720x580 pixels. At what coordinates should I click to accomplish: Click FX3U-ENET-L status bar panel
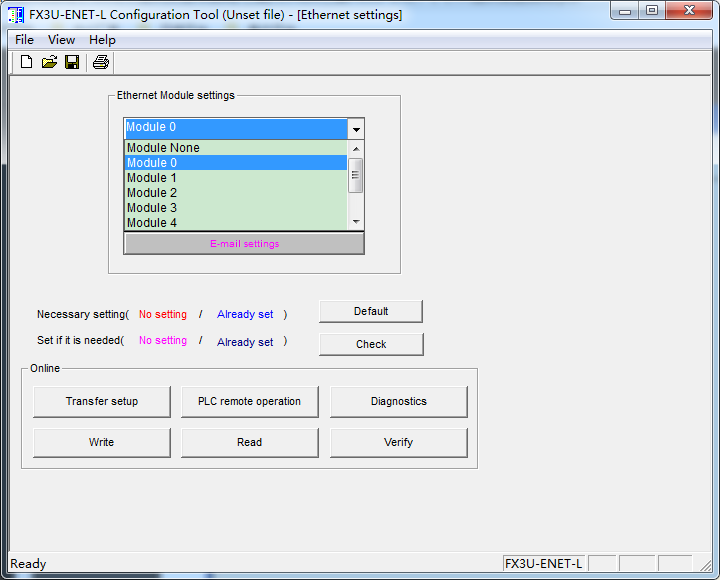(544, 563)
